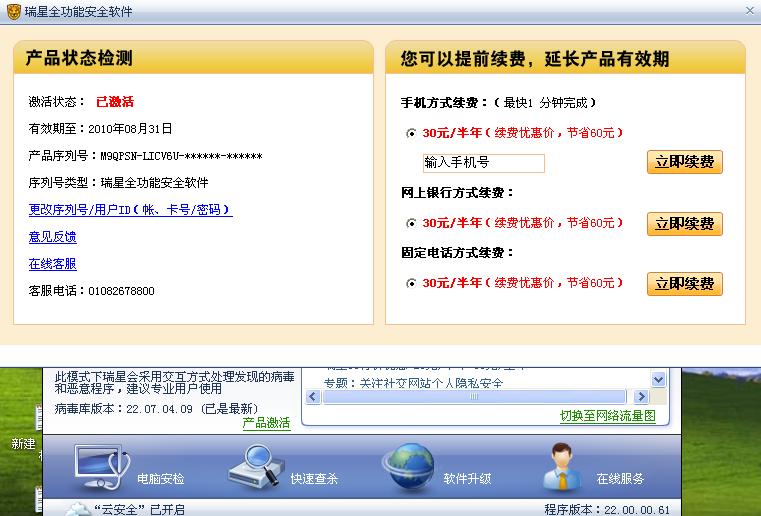Click the Rising shield logo in title bar
Screen dimensions: 761x516
pyautogui.click(x=14, y=12)
